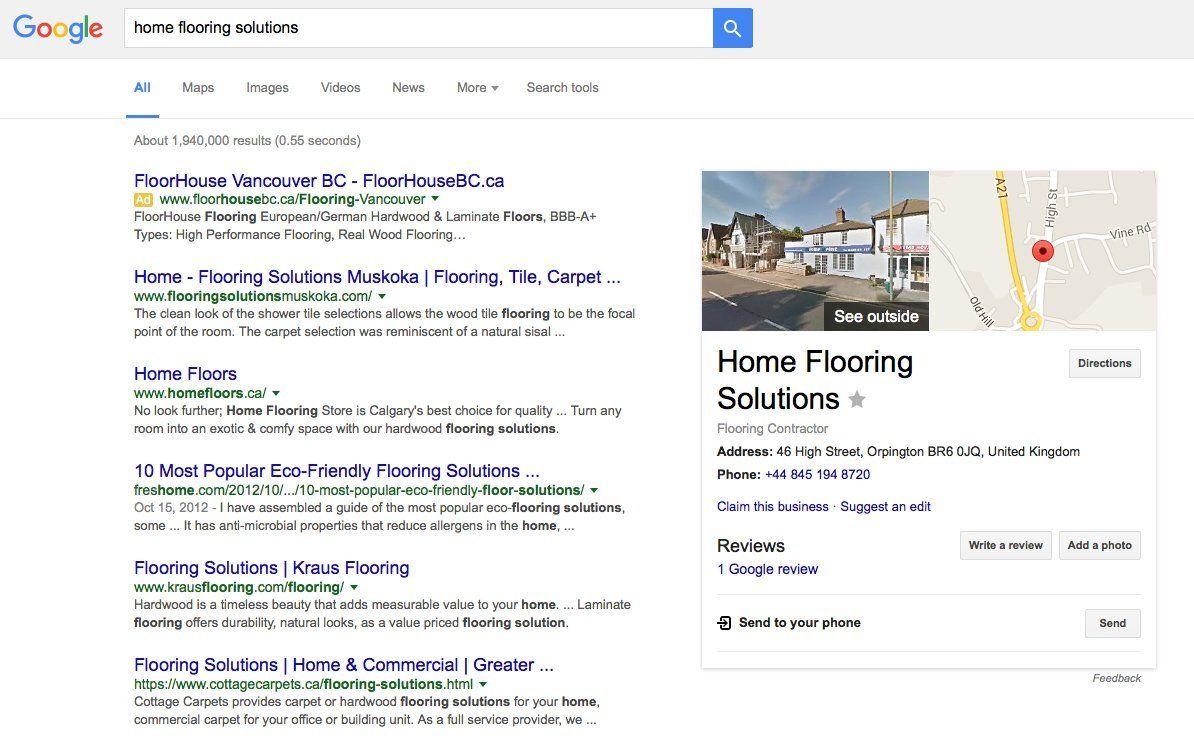Switch to the Images tab
Image resolution: width=1194 pixels, height=753 pixels.
pos(267,88)
